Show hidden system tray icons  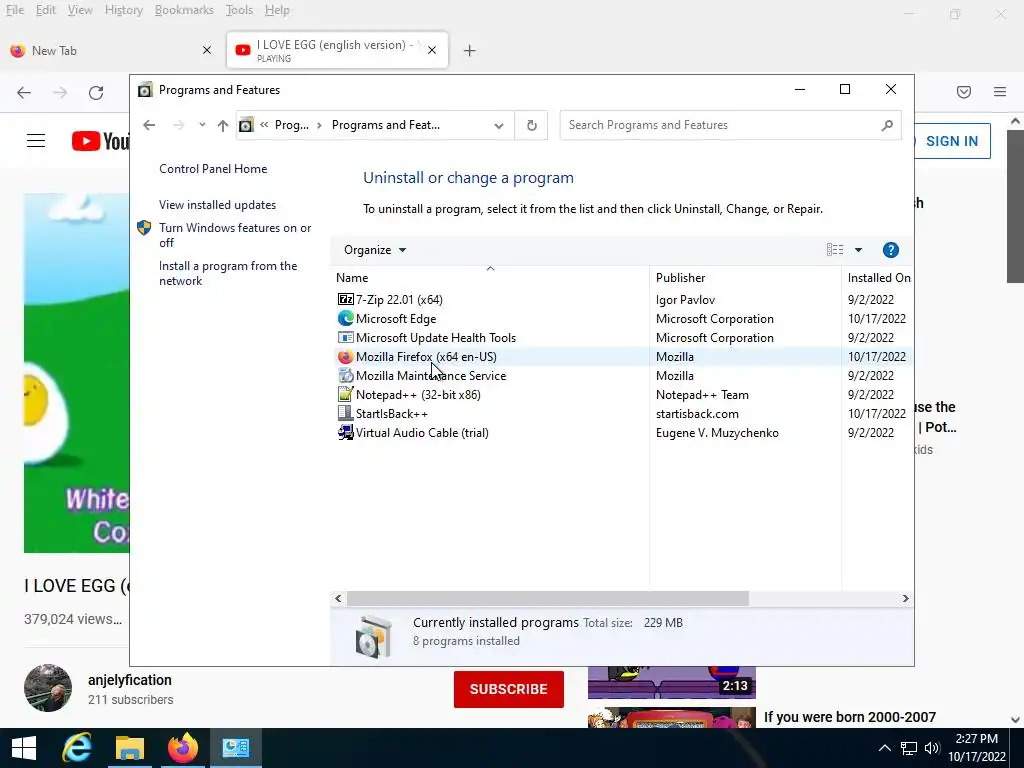(884, 748)
